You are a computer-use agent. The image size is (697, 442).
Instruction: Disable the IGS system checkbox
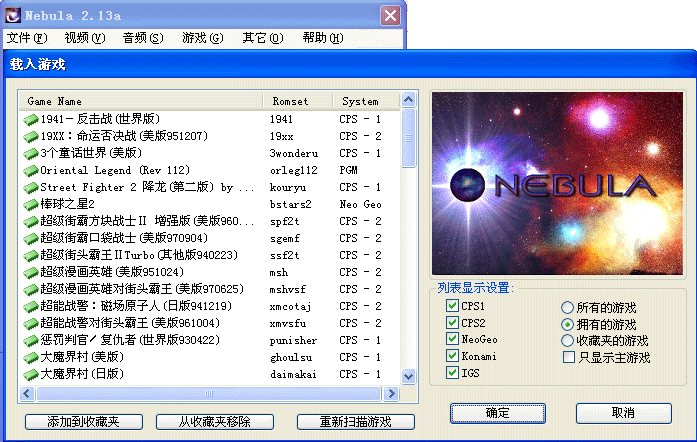pyautogui.click(x=452, y=373)
